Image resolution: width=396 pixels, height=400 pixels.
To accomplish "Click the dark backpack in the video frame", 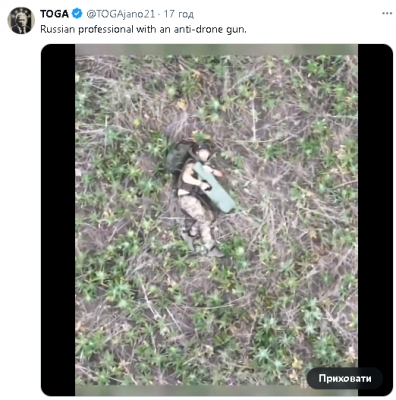I will tap(177, 157).
